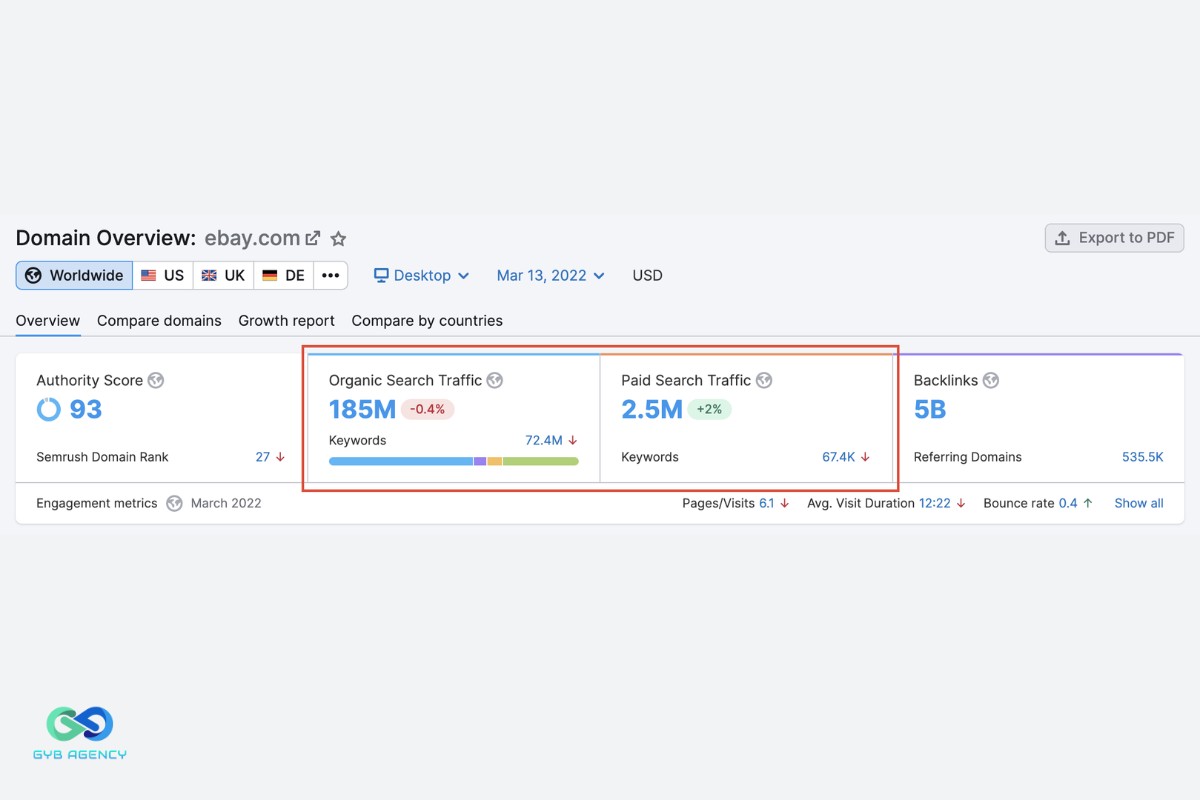The width and height of the screenshot is (1200, 800).
Task: Click Show all engagement metrics
Action: (1139, 503)
